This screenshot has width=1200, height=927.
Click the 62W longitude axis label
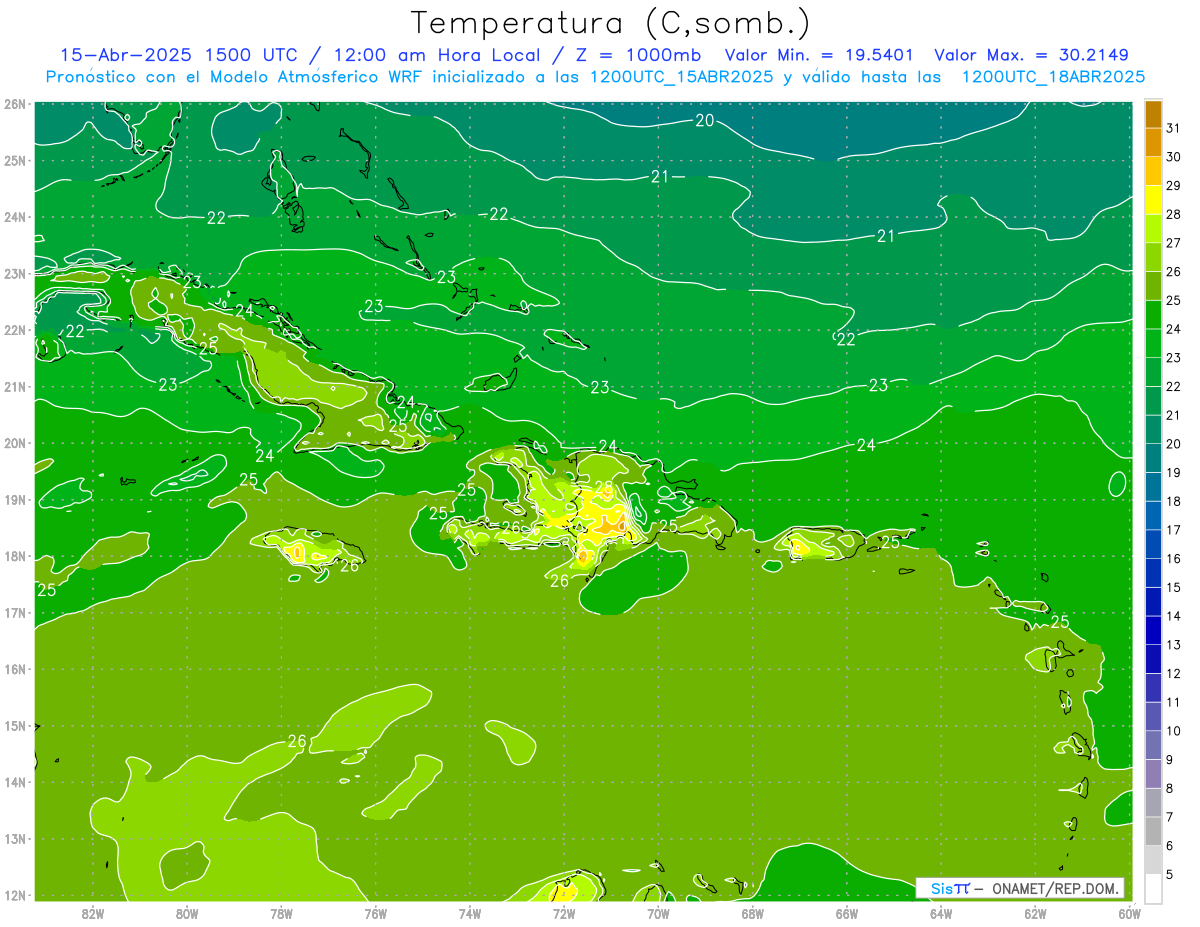coord(1035,913)
